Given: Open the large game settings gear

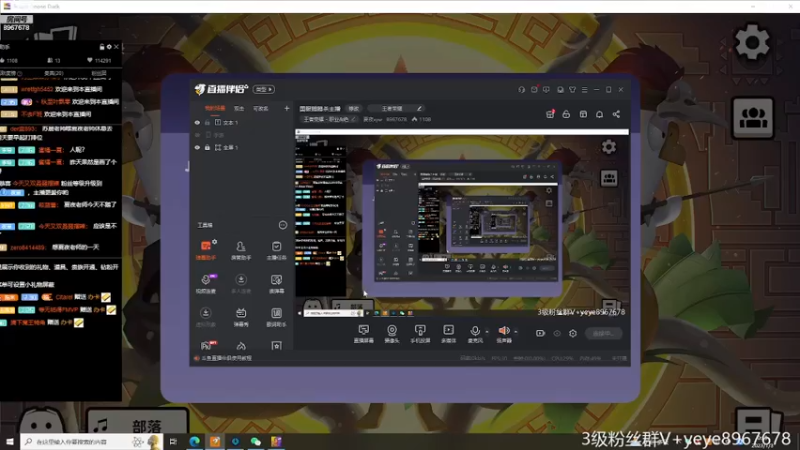Looking at the screenshot, I should pyautogui.click(x=752, y=41).
